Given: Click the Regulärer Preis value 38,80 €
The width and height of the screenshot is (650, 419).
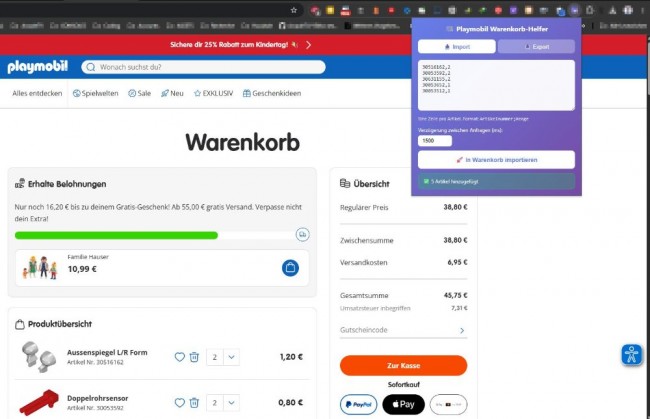Looking at the screenshot, I should [455, 207].
